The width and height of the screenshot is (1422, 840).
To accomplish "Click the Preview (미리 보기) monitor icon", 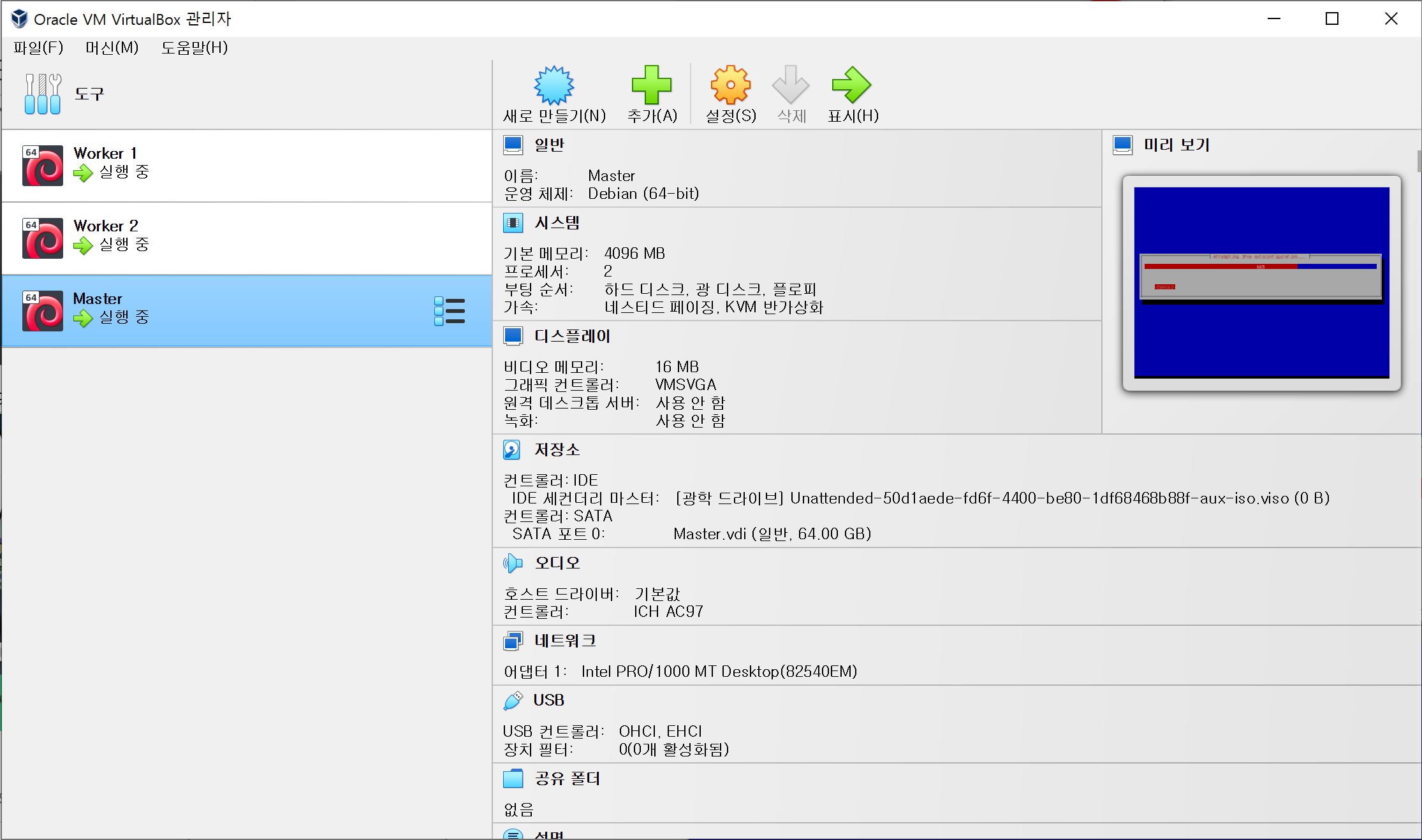I will 1123,145.
